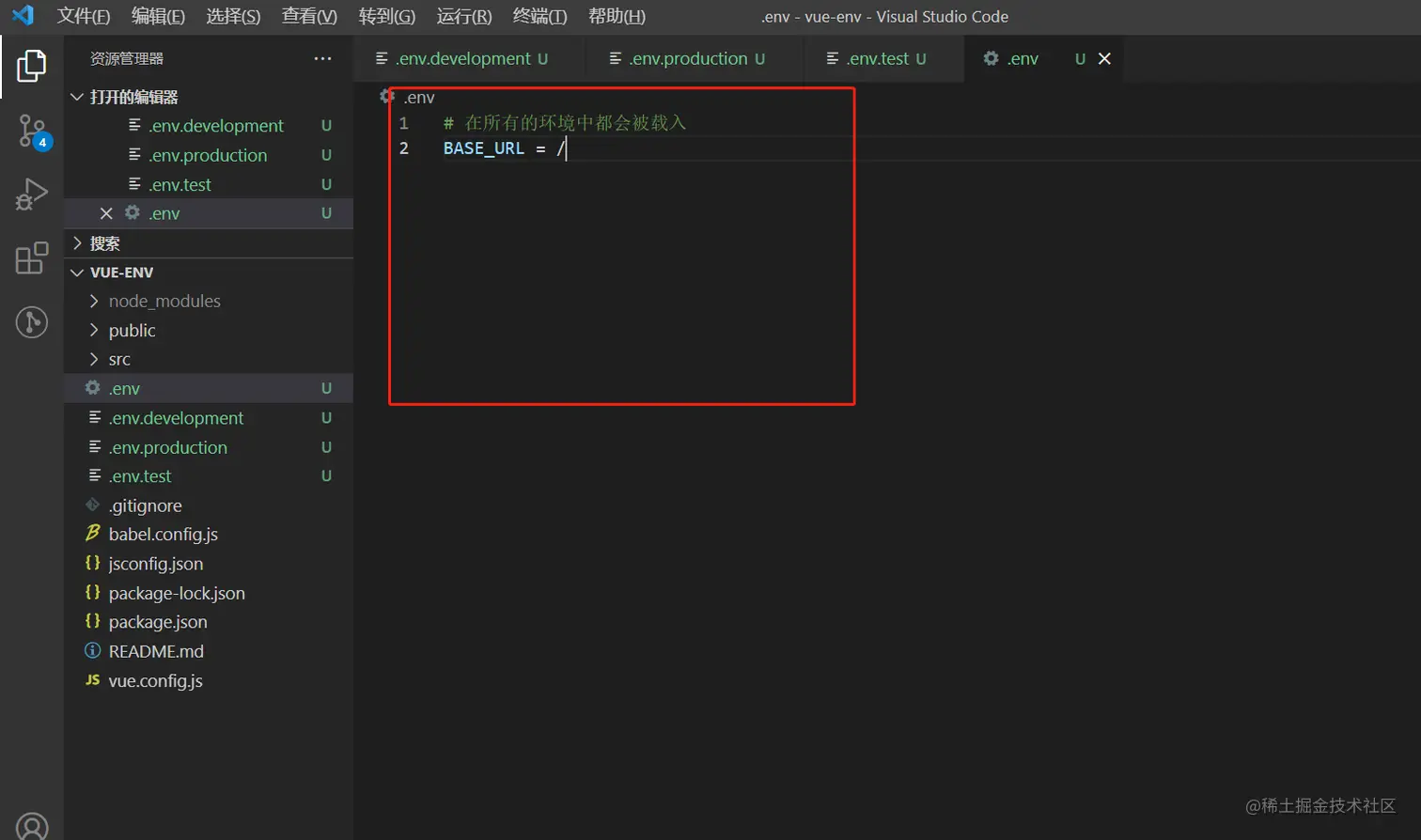
Task: Collapse the VUE-ENV project section
Action: pyautogui.click(x=77, y=272)
